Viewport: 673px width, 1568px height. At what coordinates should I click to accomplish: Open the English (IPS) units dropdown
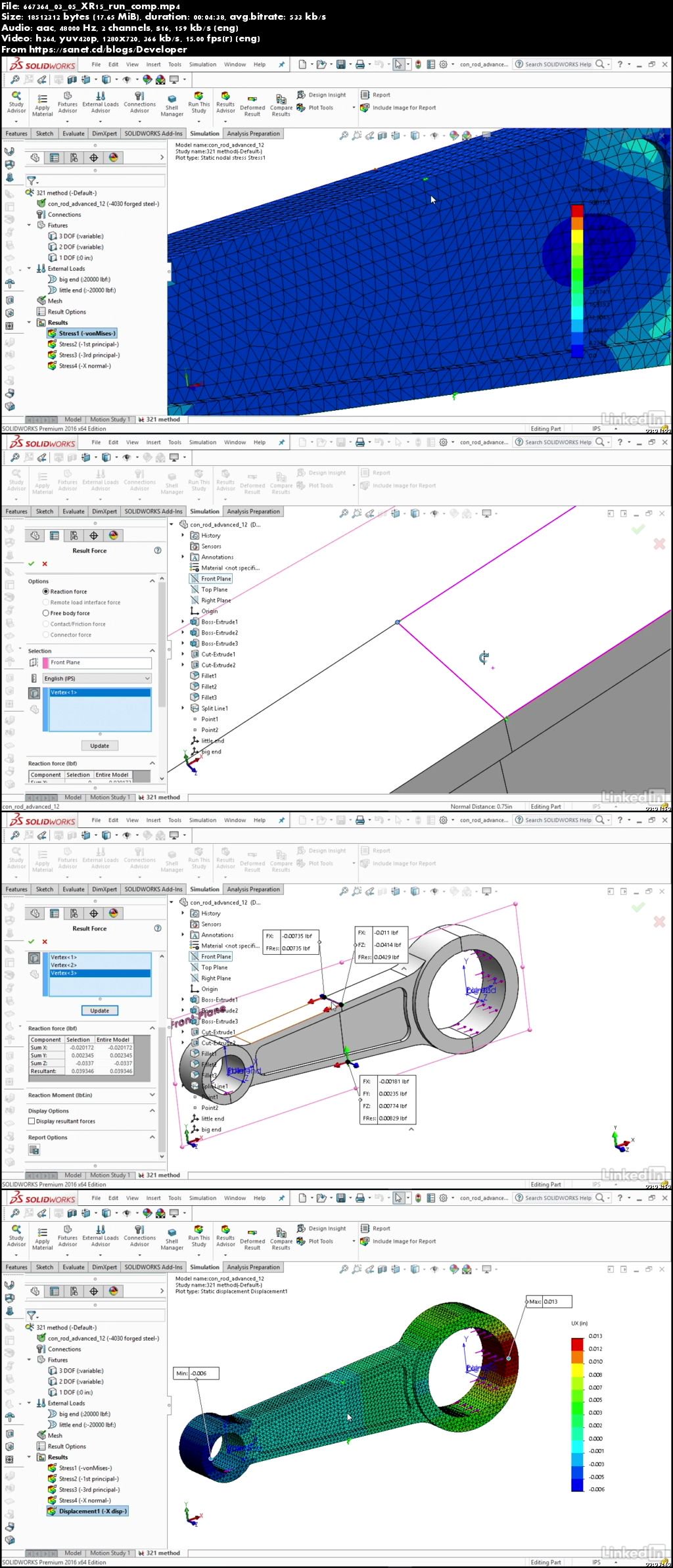[97, 678]
